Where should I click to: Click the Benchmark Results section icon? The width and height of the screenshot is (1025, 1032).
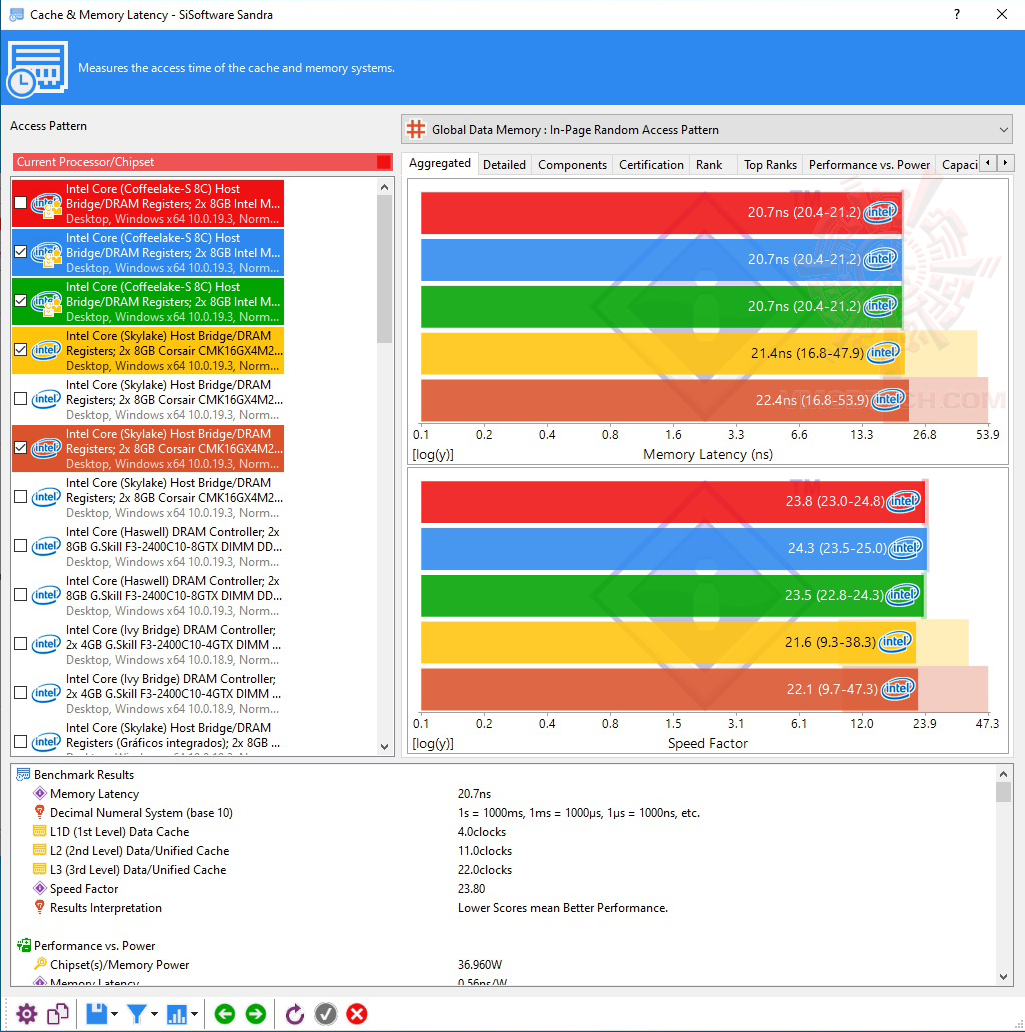click(23, 774)
